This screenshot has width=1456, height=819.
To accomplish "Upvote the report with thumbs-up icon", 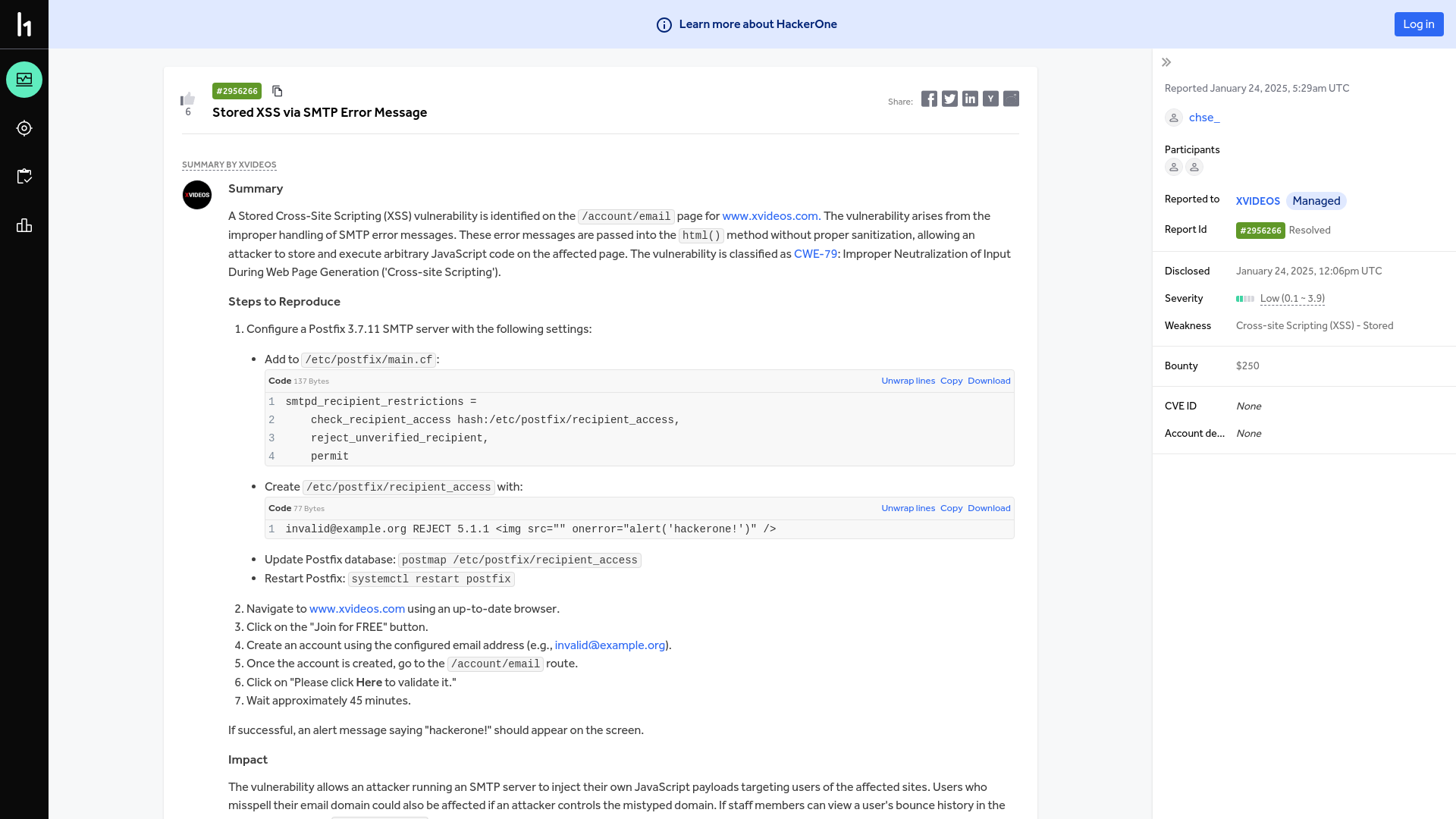I will (x=188, y=99).
